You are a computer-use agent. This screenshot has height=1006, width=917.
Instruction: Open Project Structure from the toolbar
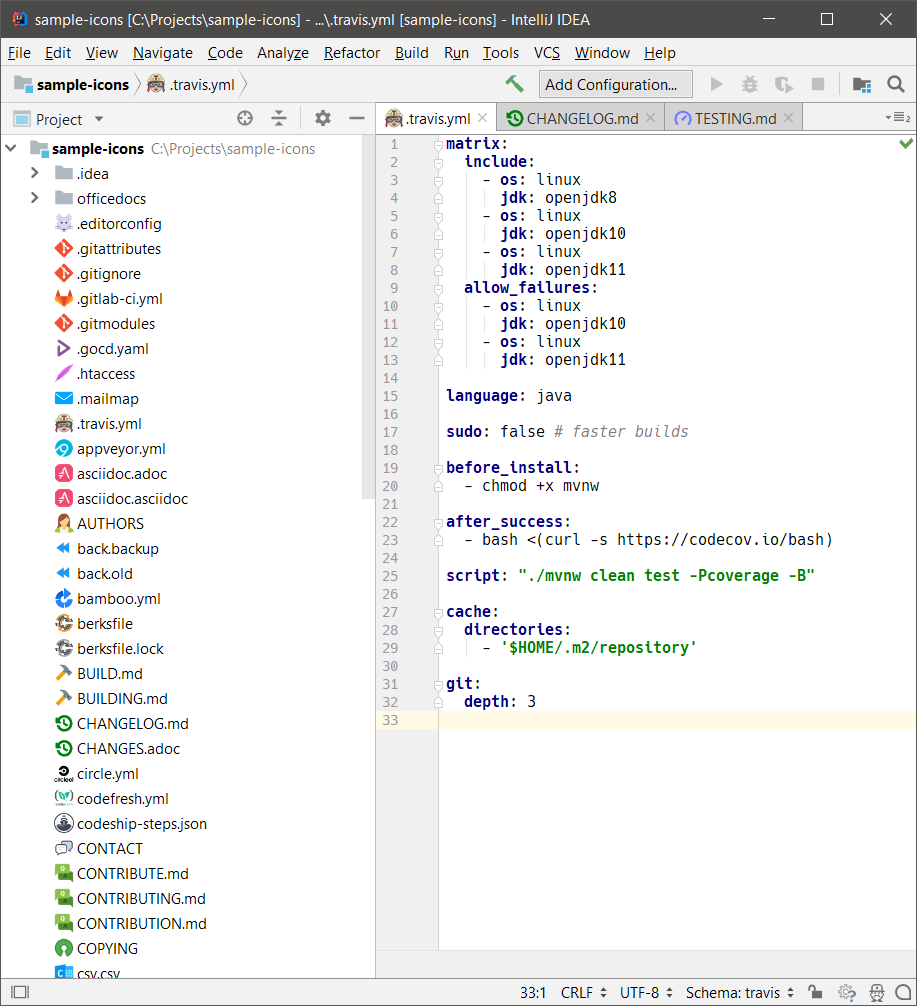(861, 85)
